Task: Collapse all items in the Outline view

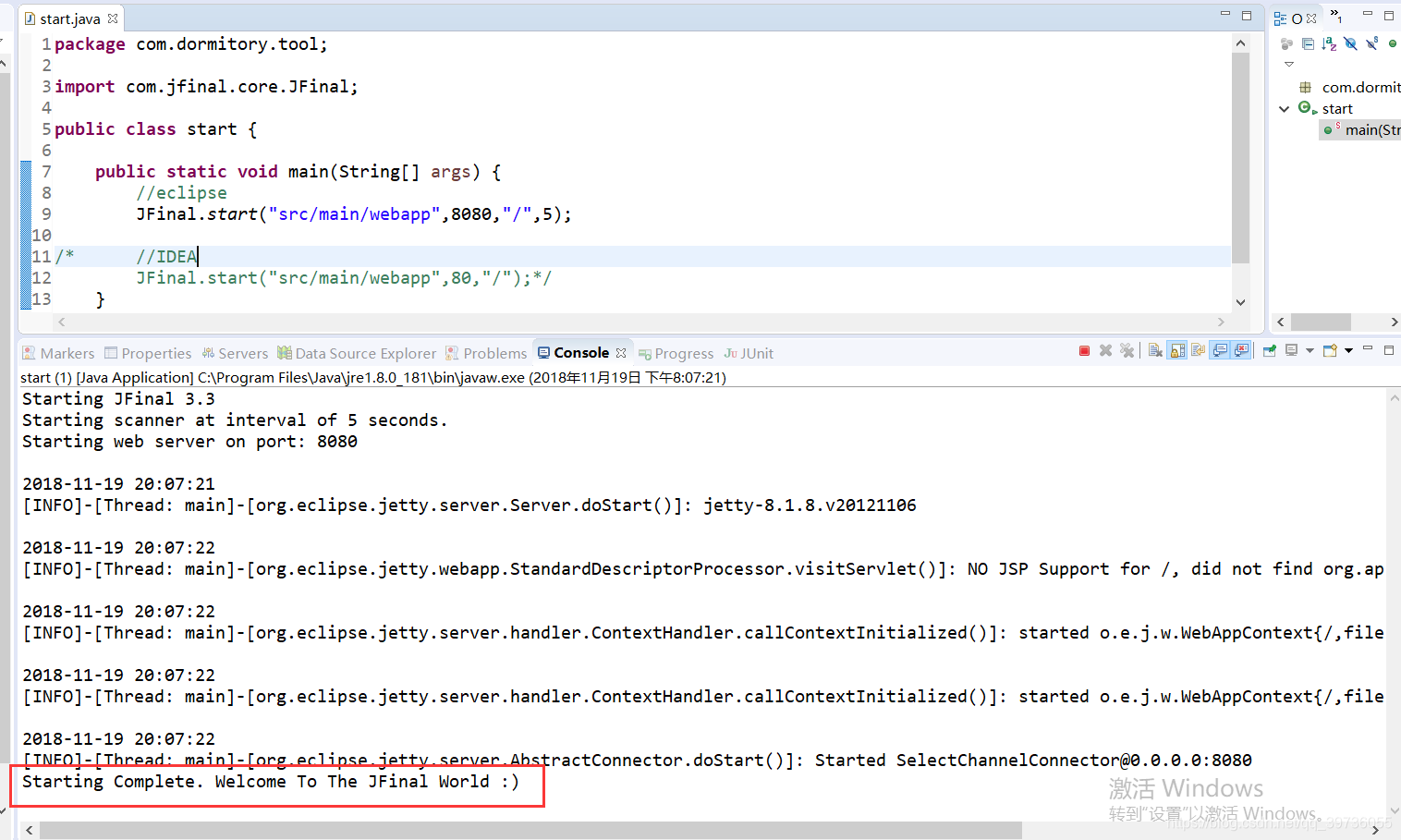Action: pos(1308,43)
